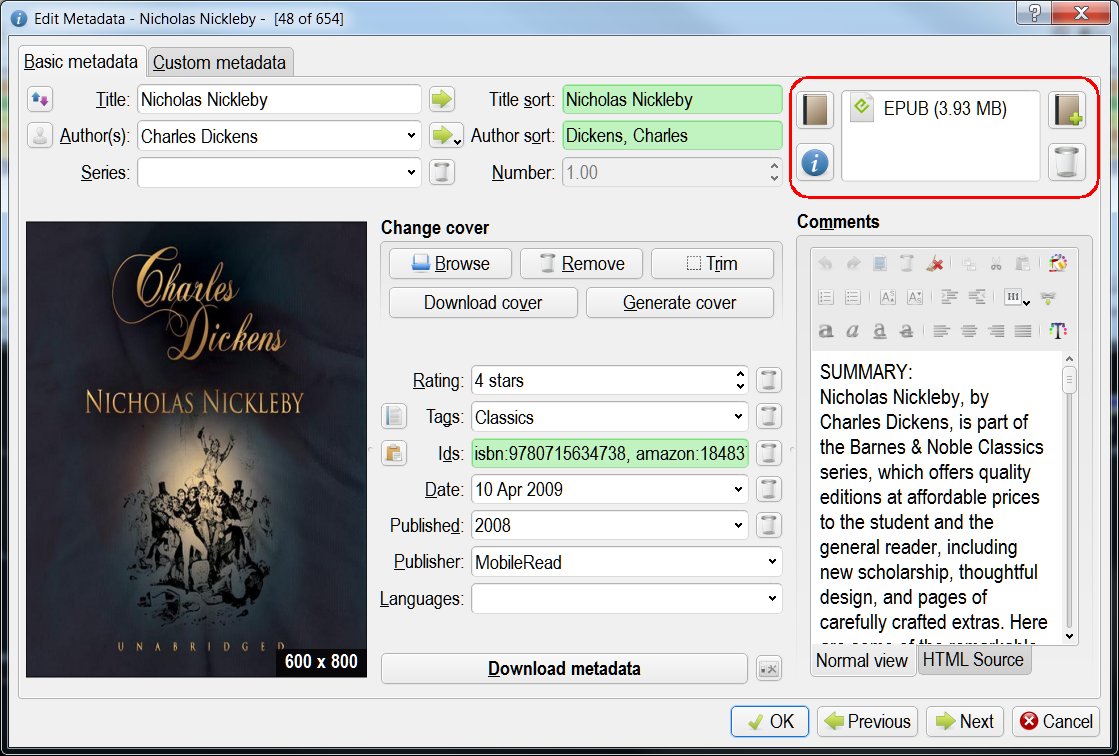Clear series with the trash icon

click(x=442, y=172)
